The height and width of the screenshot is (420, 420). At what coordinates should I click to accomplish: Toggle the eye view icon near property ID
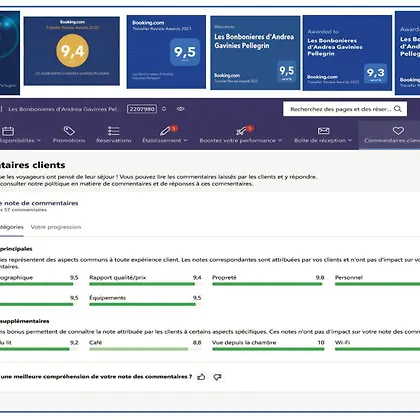pos(181,109)
